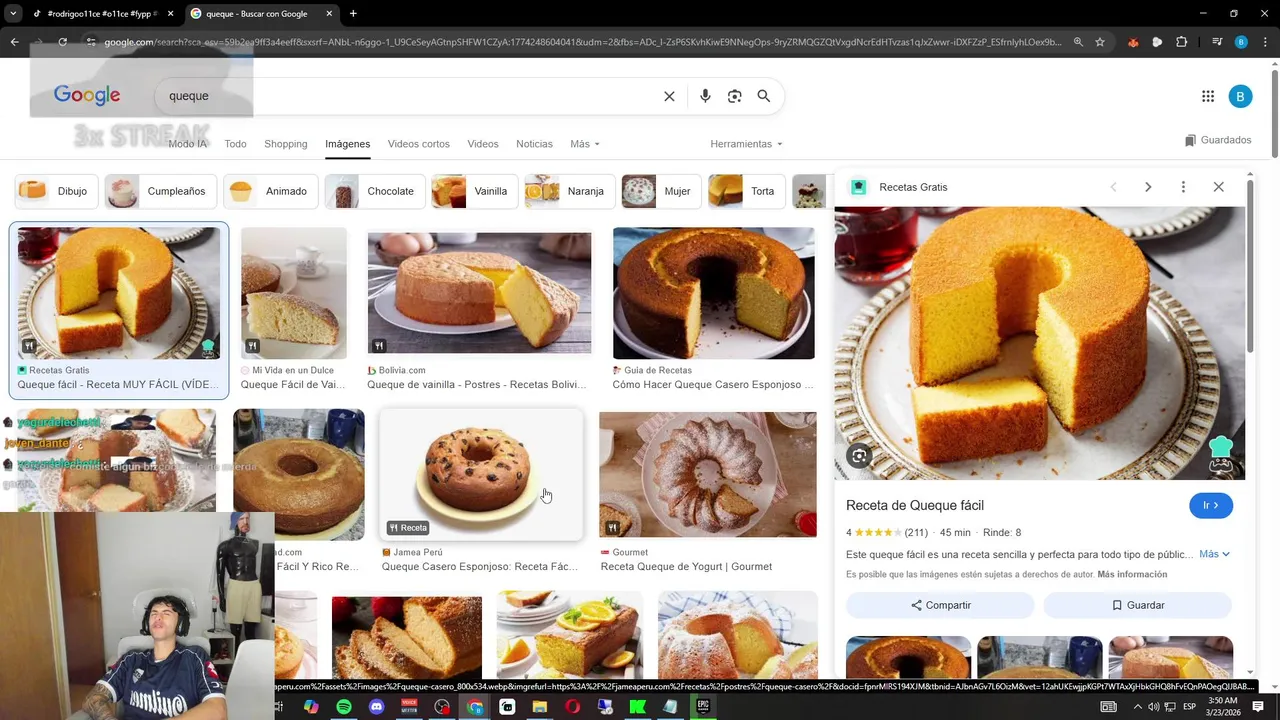Viewport: 1280px width, 720px height.
Task: Open the large queque preview image
Action: point(1040,343)
